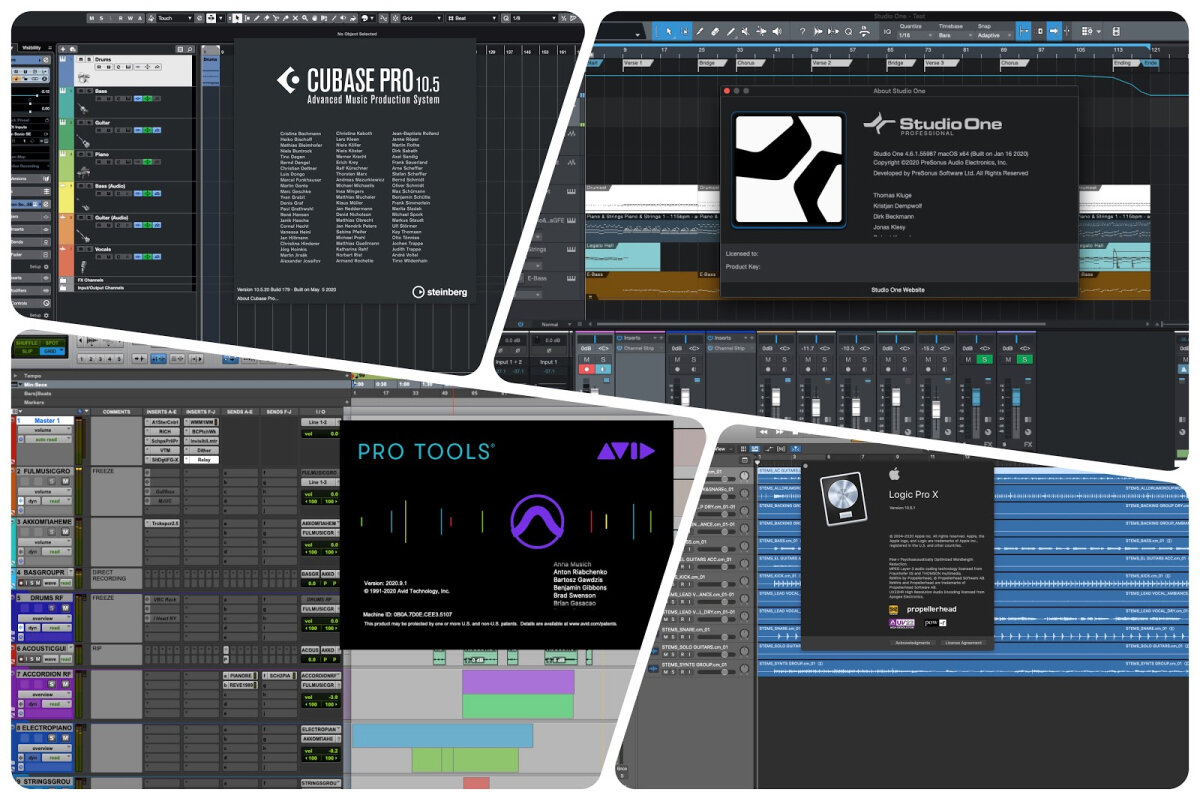Click the microphone icon on Vocals track
The image size is (1200, 801).
(84, 267)
